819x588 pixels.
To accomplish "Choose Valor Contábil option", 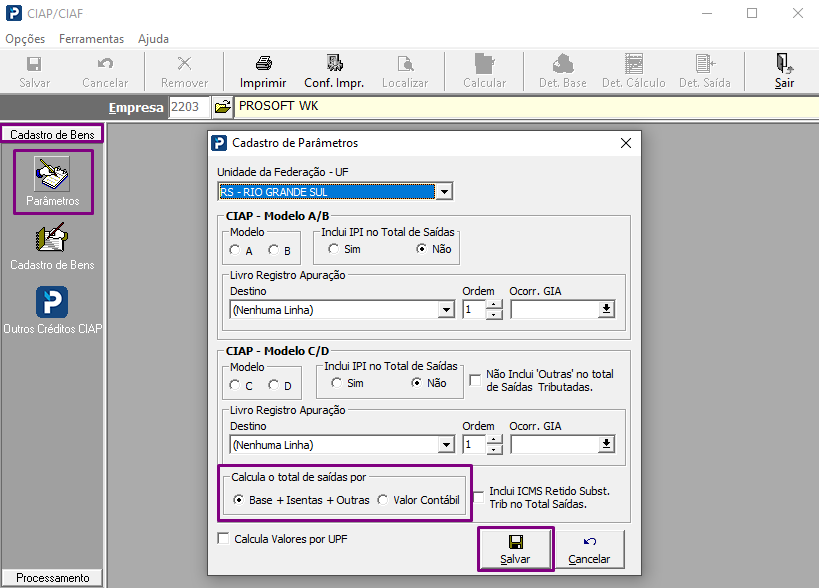I will point(382,500).
